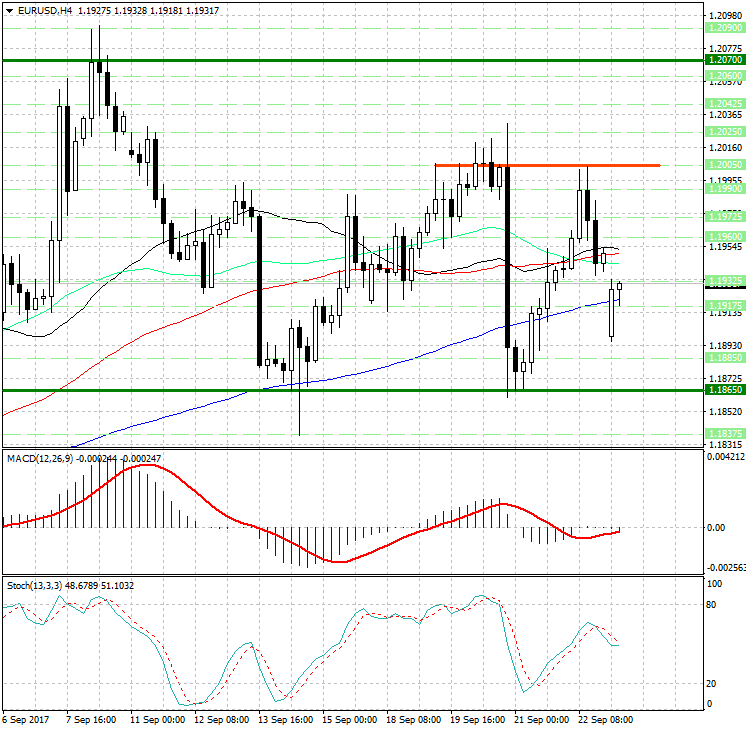
Task: Click the 0.004212 MACD scale value
Action: [x=726, y=457]
